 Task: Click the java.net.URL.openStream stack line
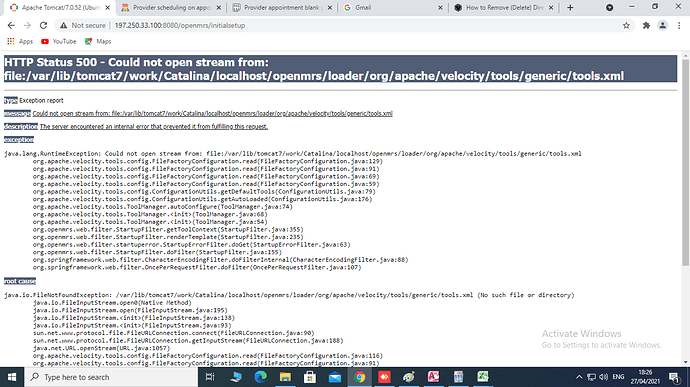[x=101, y=348]
